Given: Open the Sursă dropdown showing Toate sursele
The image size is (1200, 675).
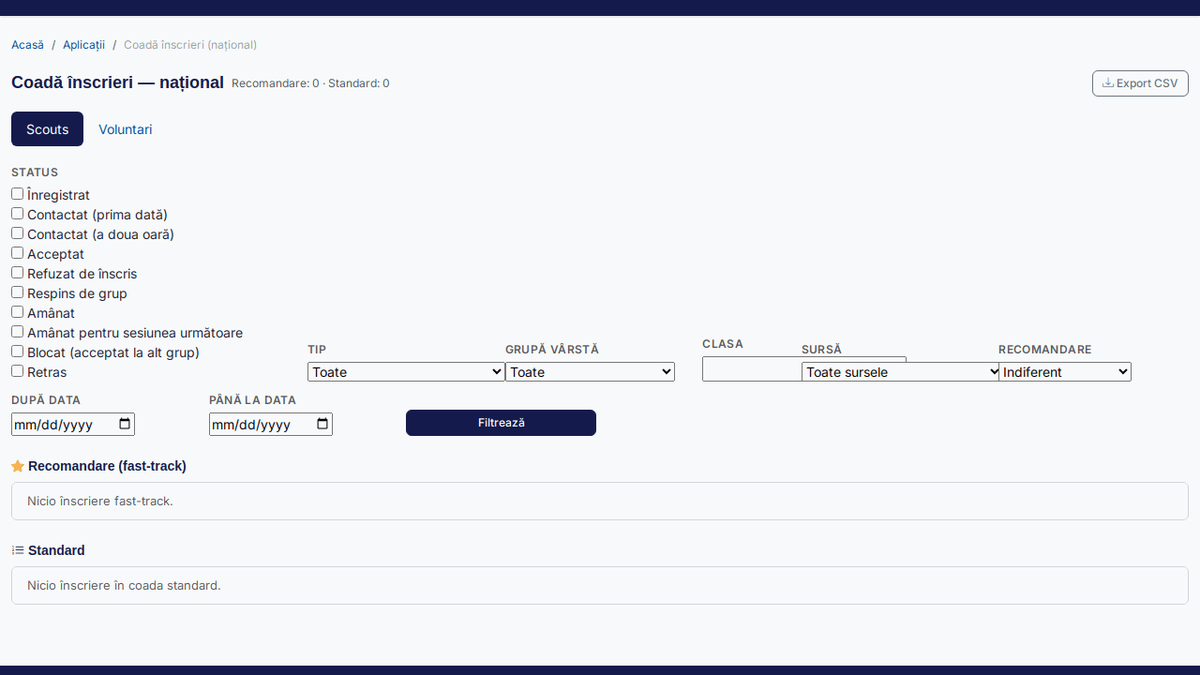Looking at the screenshot, I should coord(901,372).
